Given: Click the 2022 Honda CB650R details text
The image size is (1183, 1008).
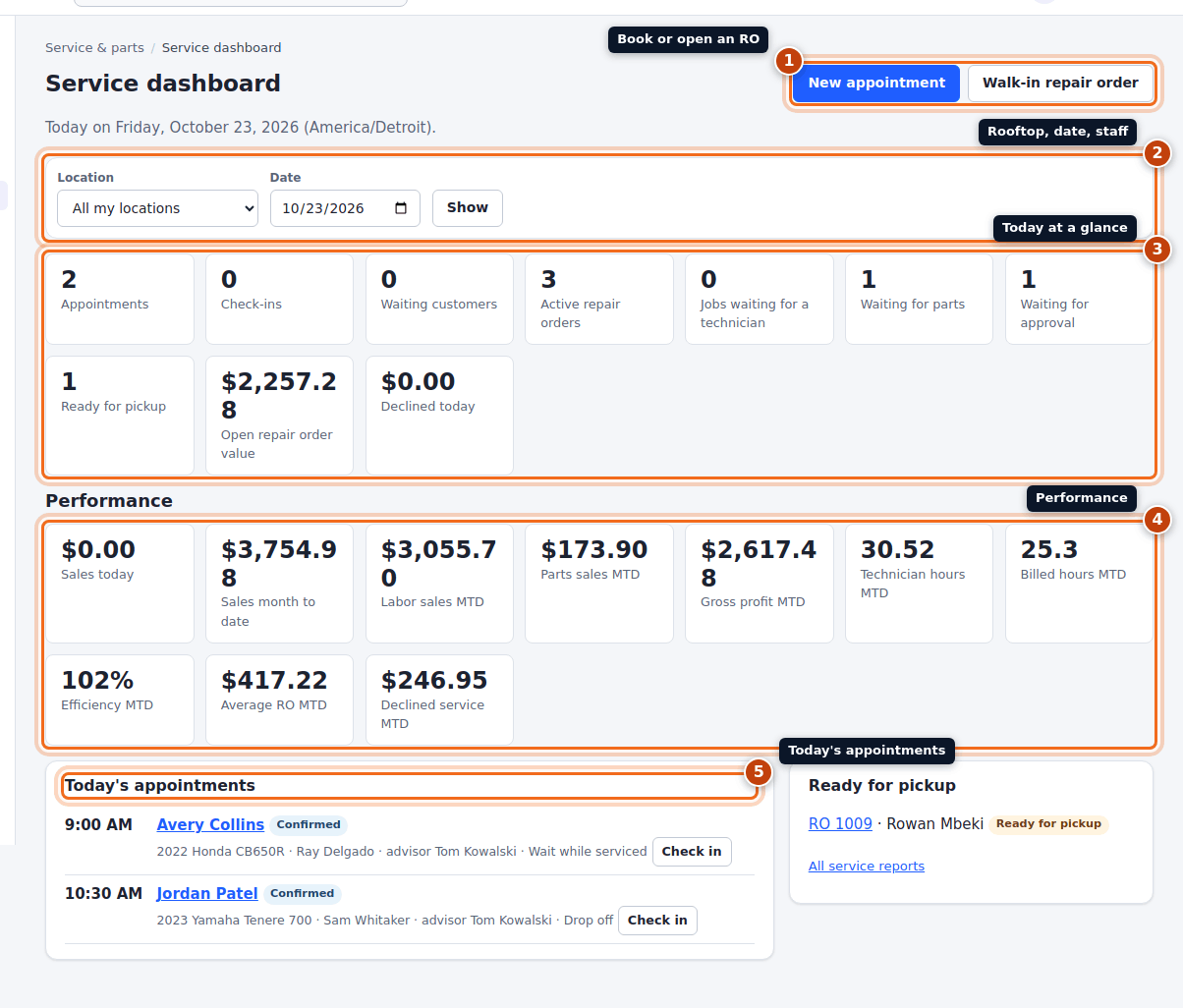Looking at the screenshot, I should click(x=402, y=852).
